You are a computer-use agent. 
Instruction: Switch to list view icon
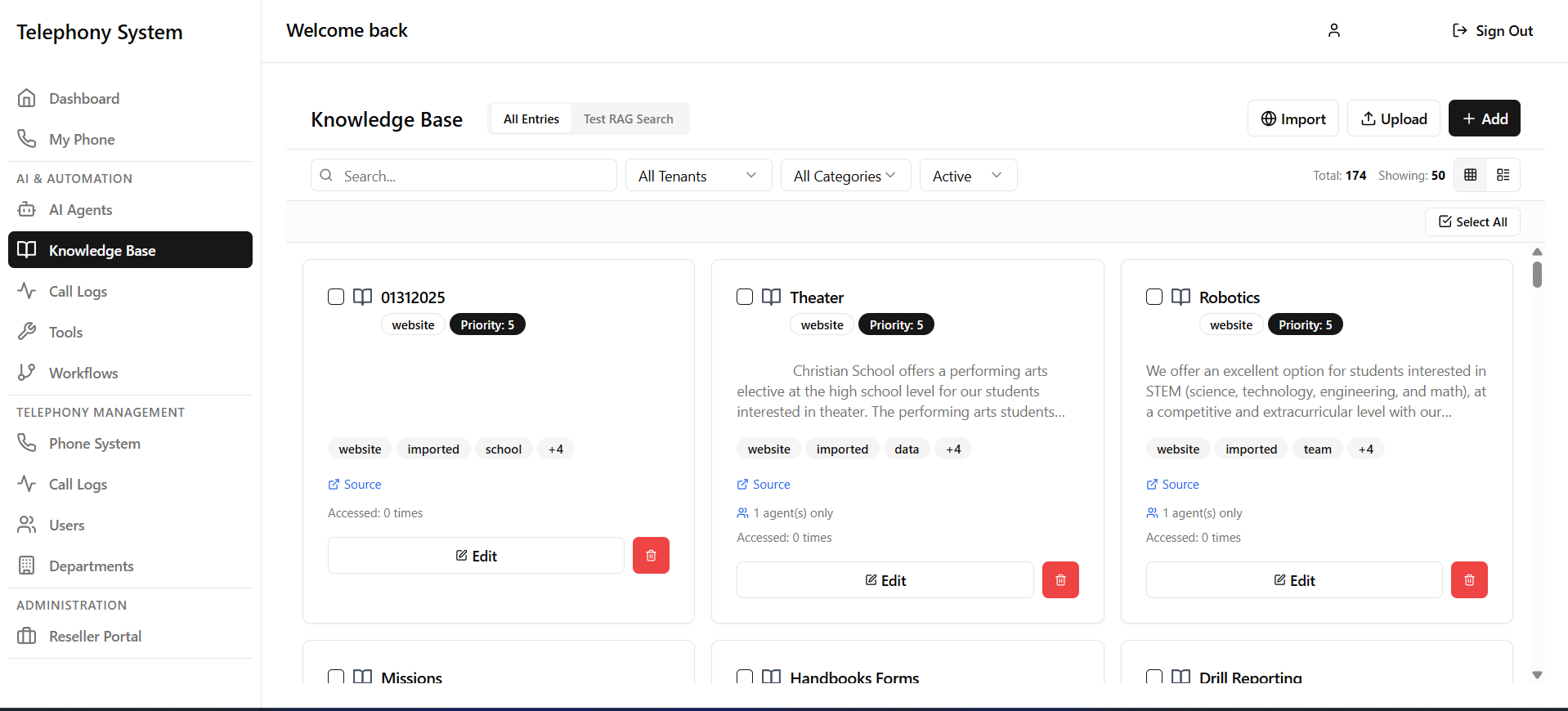tap(1503, 175)
